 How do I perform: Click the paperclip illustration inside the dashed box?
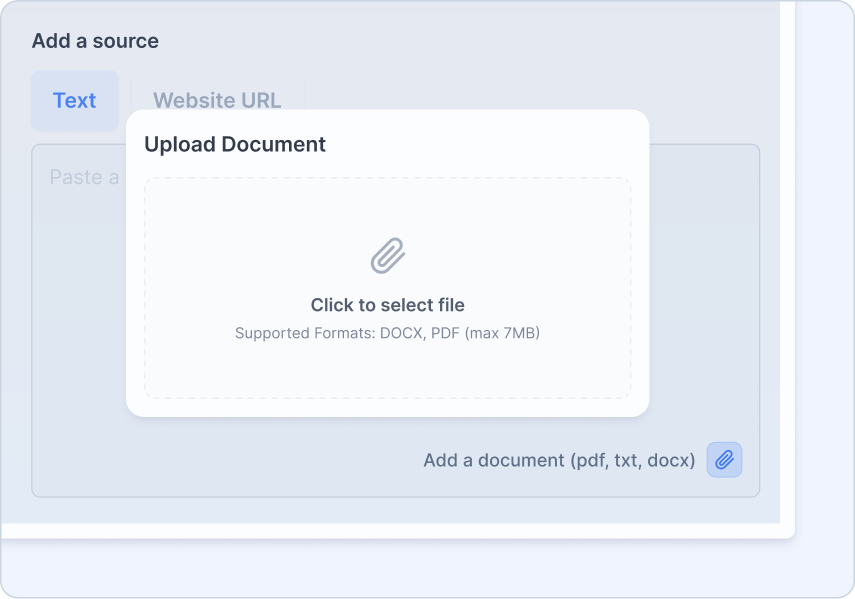pos(388,253)
